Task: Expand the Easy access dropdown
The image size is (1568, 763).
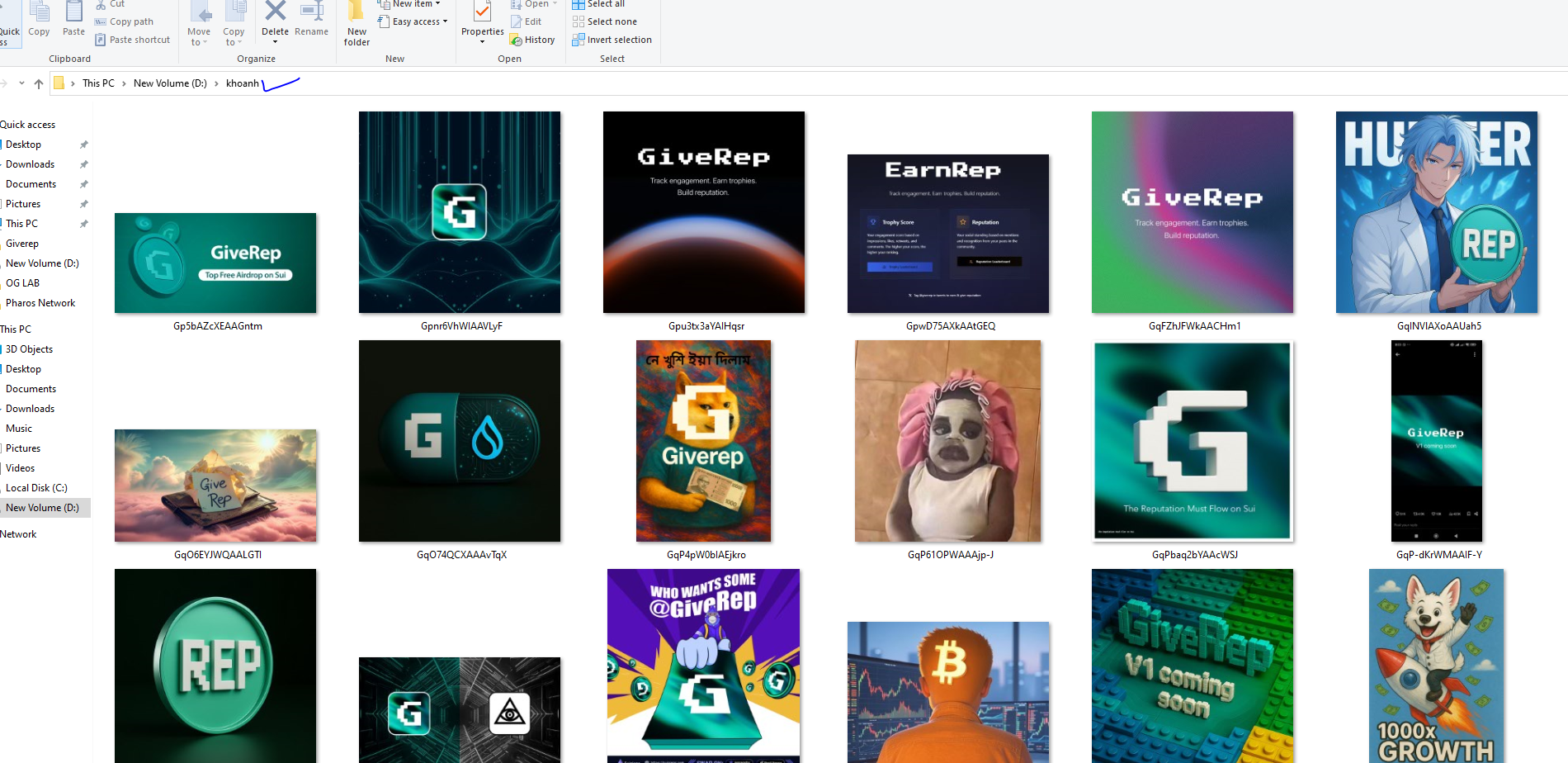Action: coord(413,21)
